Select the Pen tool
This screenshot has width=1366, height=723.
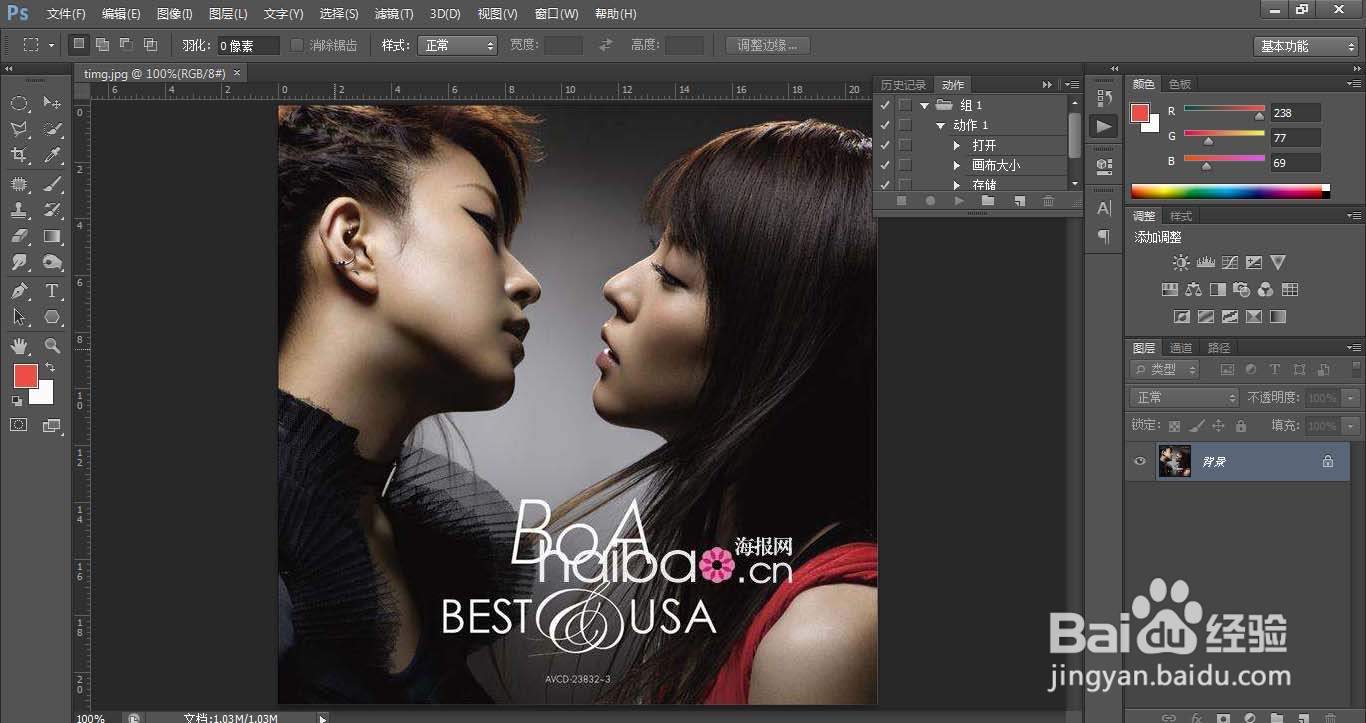[19, 291]
